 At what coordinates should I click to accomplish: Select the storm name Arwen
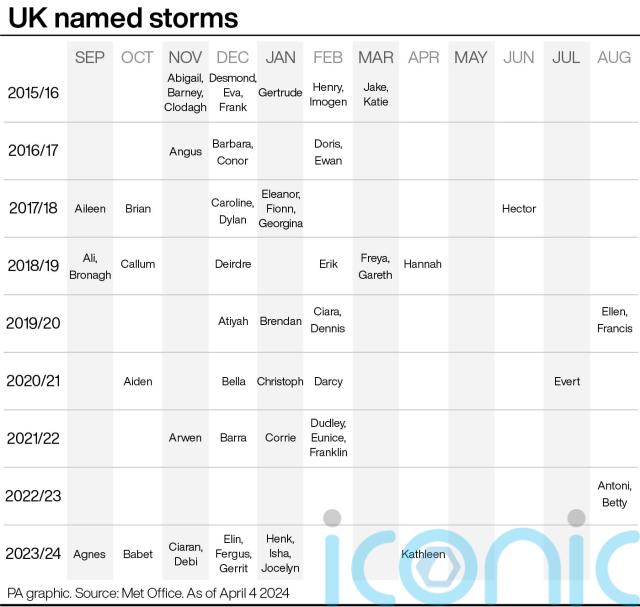(185, 438)
